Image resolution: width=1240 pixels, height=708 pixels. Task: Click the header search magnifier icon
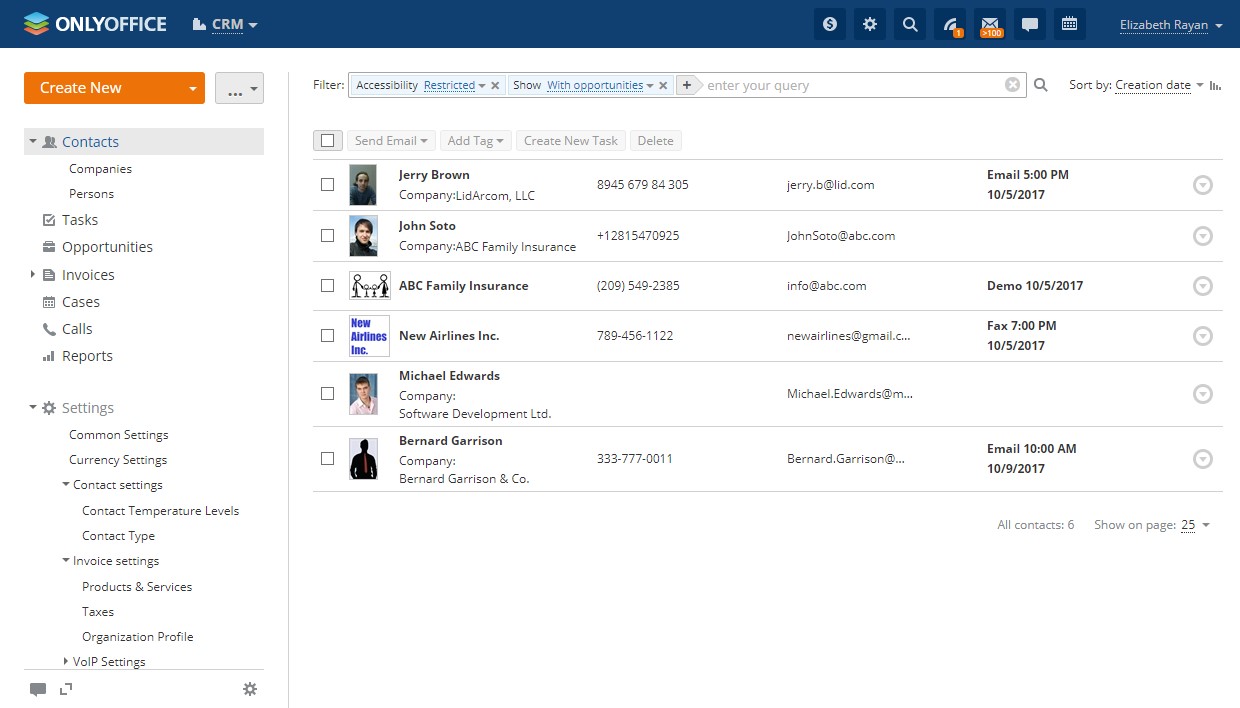(910, 25)
